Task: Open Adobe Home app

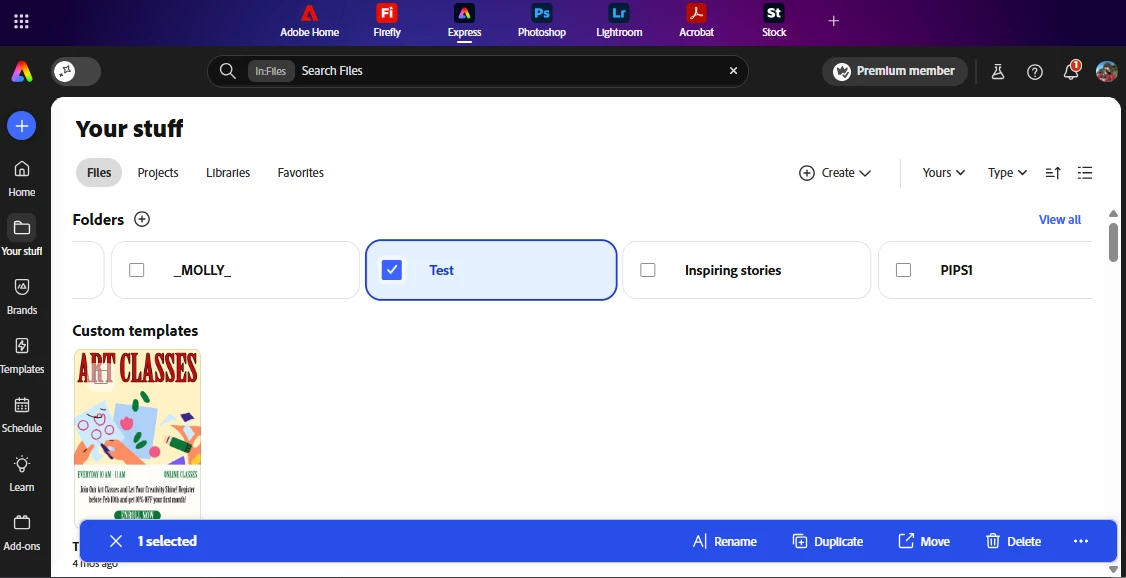Action: (x=310, y=22)
